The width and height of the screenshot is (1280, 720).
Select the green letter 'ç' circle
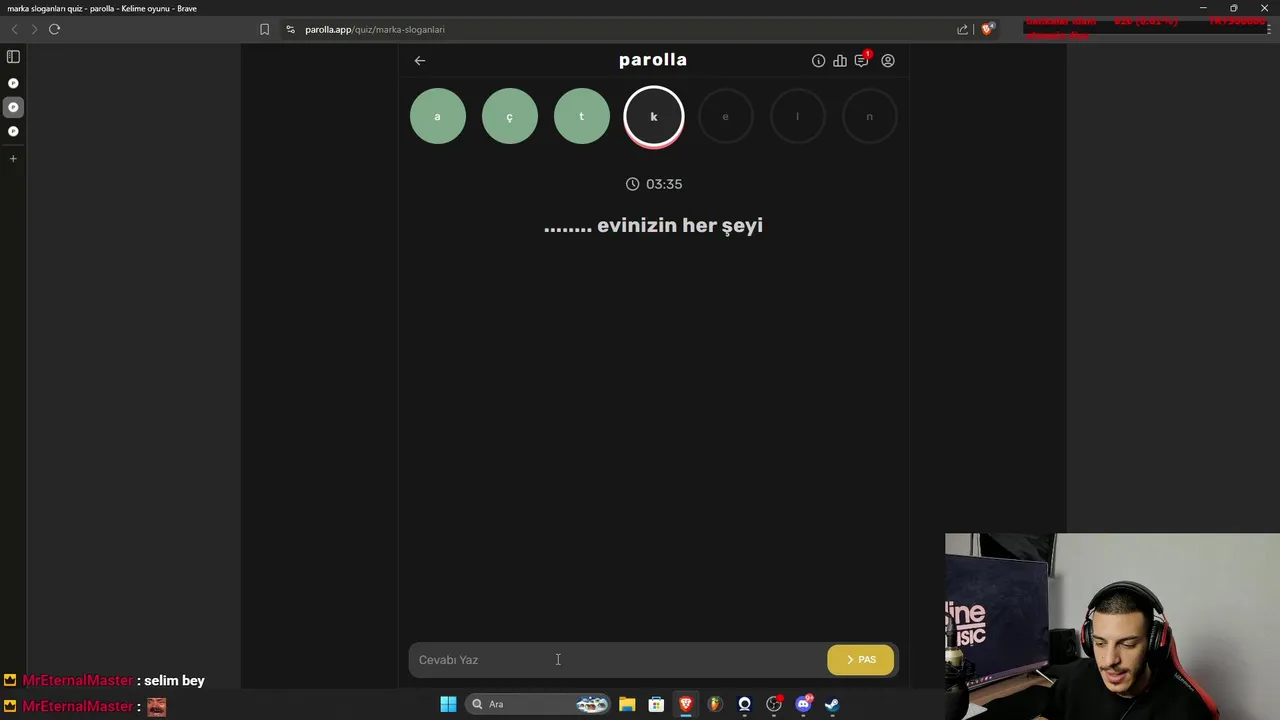510,116
